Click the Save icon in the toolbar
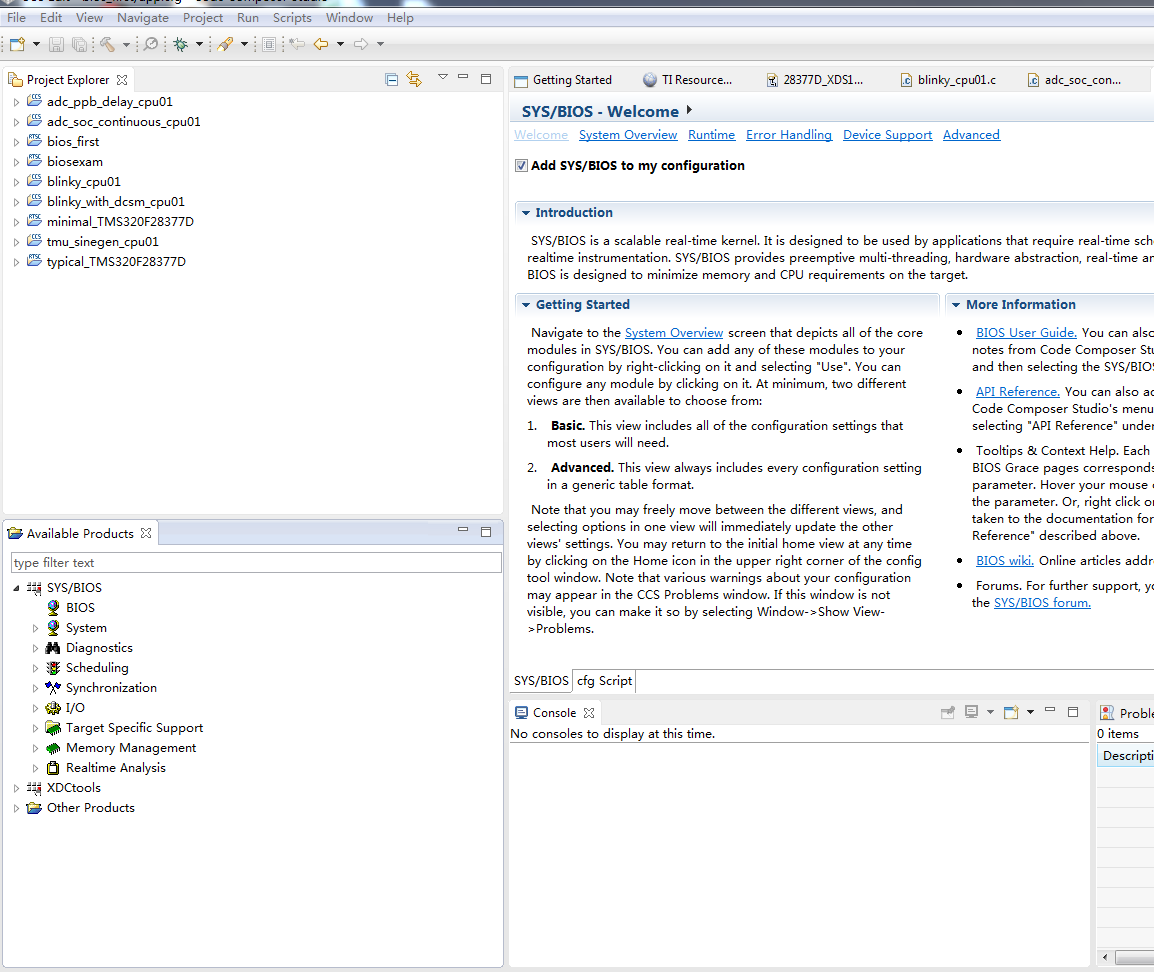The width and height of the screenshot is (1154, 972). pyautogui.click(x=56, y=44)
